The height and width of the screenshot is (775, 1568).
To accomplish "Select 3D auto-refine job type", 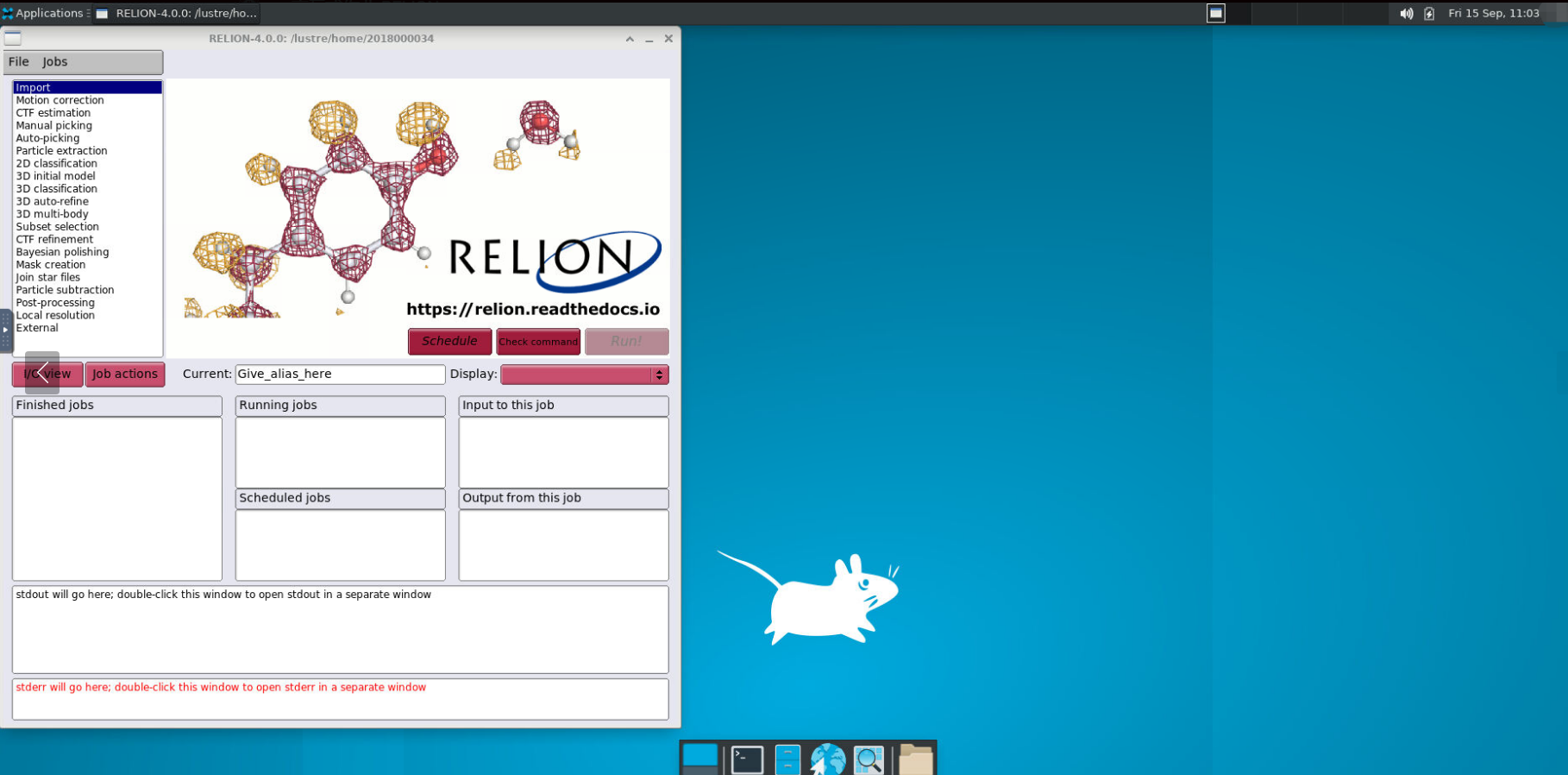I will [x=87, y=201].
